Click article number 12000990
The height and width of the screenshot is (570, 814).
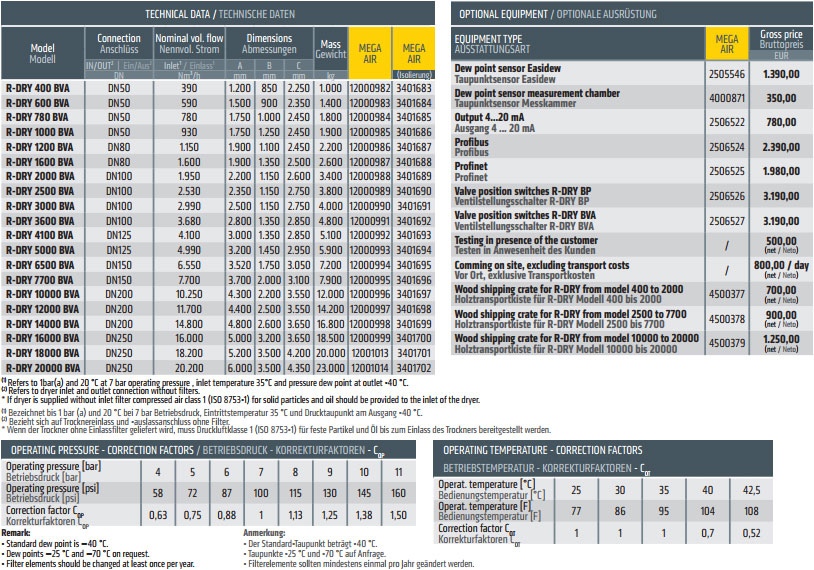pos(370,206)
